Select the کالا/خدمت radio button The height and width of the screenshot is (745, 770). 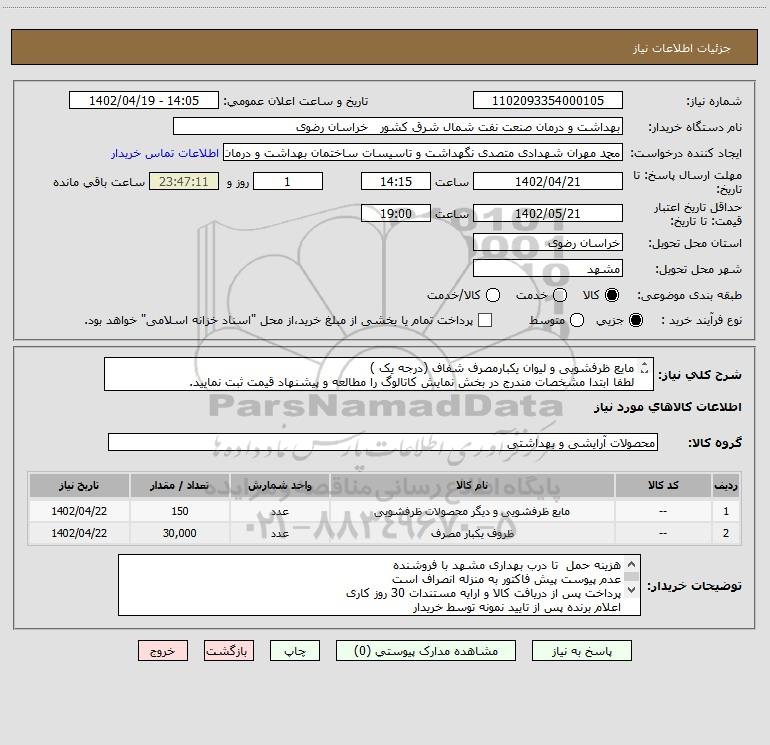pos(493,295)
